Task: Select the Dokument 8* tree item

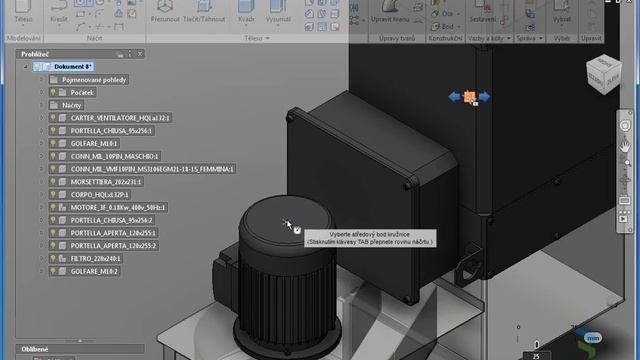Action: 64,67
